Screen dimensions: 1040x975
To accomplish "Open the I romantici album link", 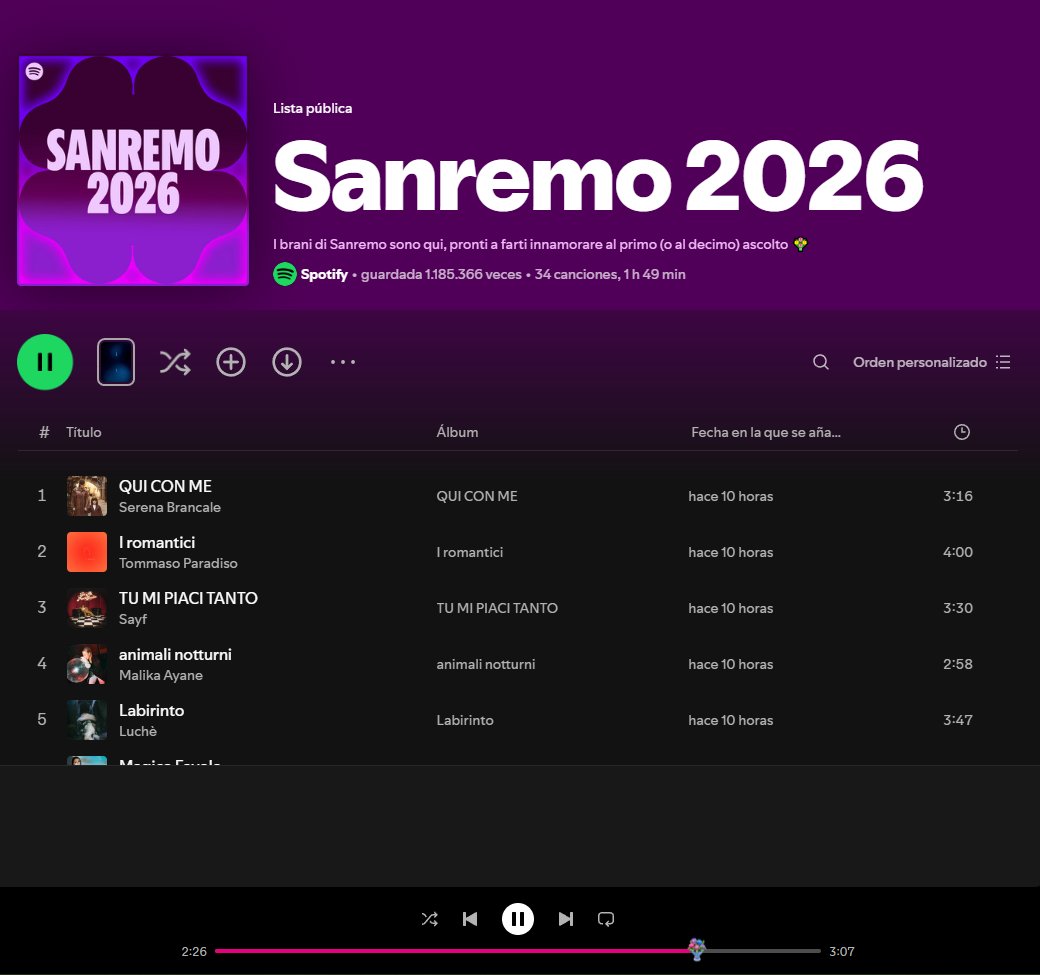I will tap(470, 552).
